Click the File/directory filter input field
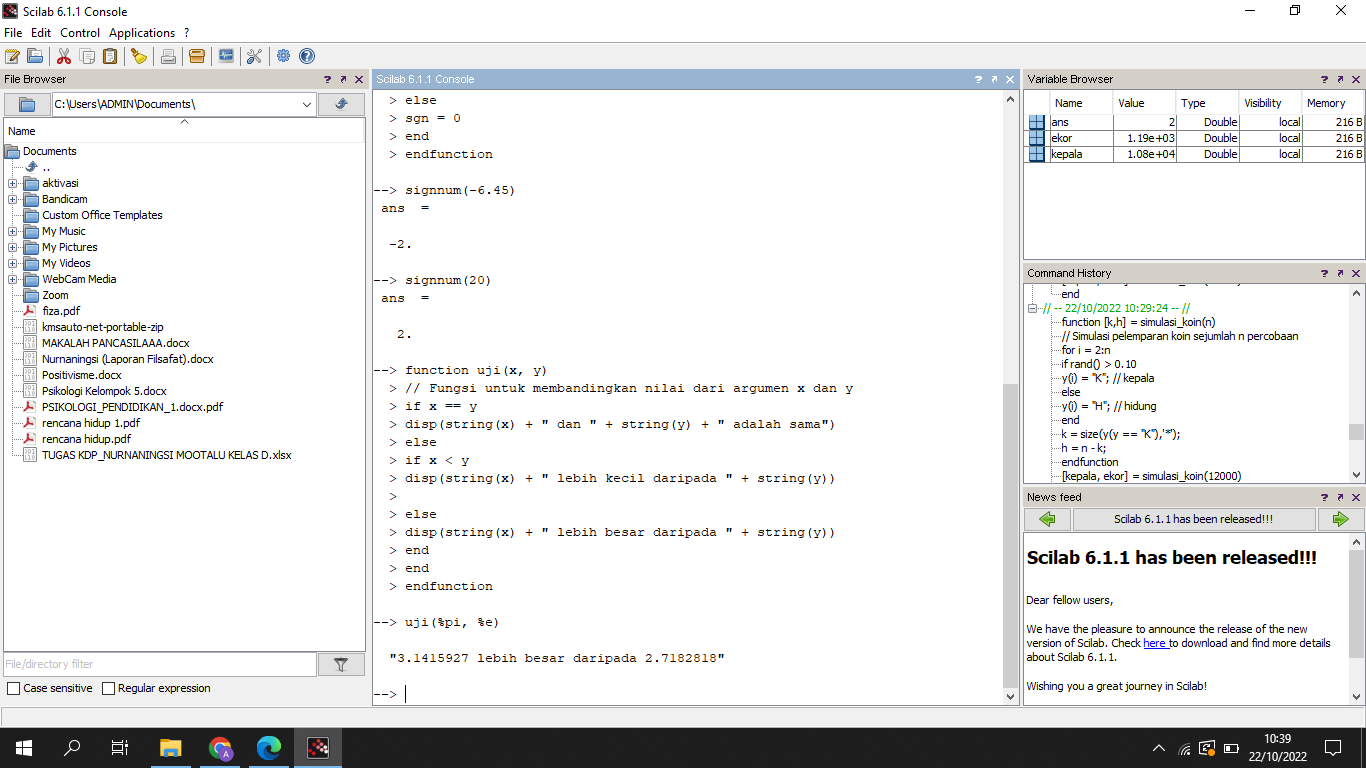The image size is (1366, 768). [160, 664]
